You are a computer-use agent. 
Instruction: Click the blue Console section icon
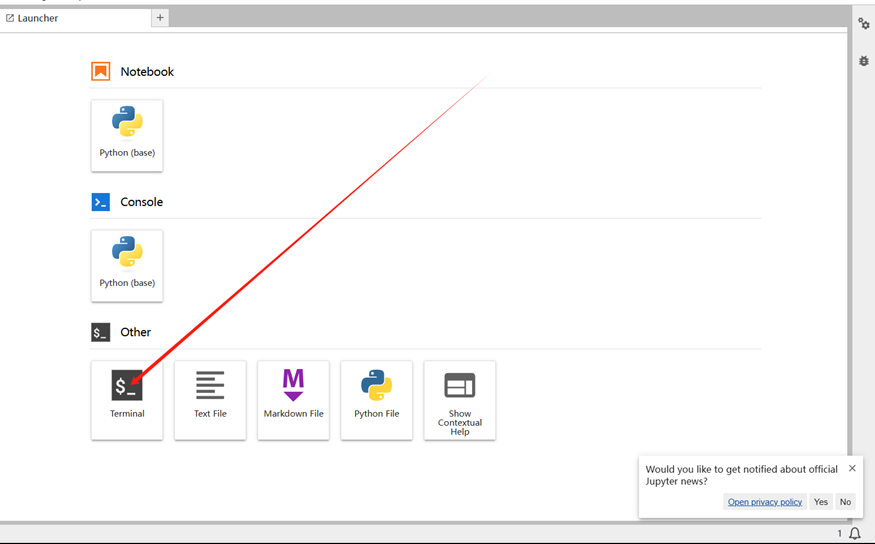[x=100, y=202]
